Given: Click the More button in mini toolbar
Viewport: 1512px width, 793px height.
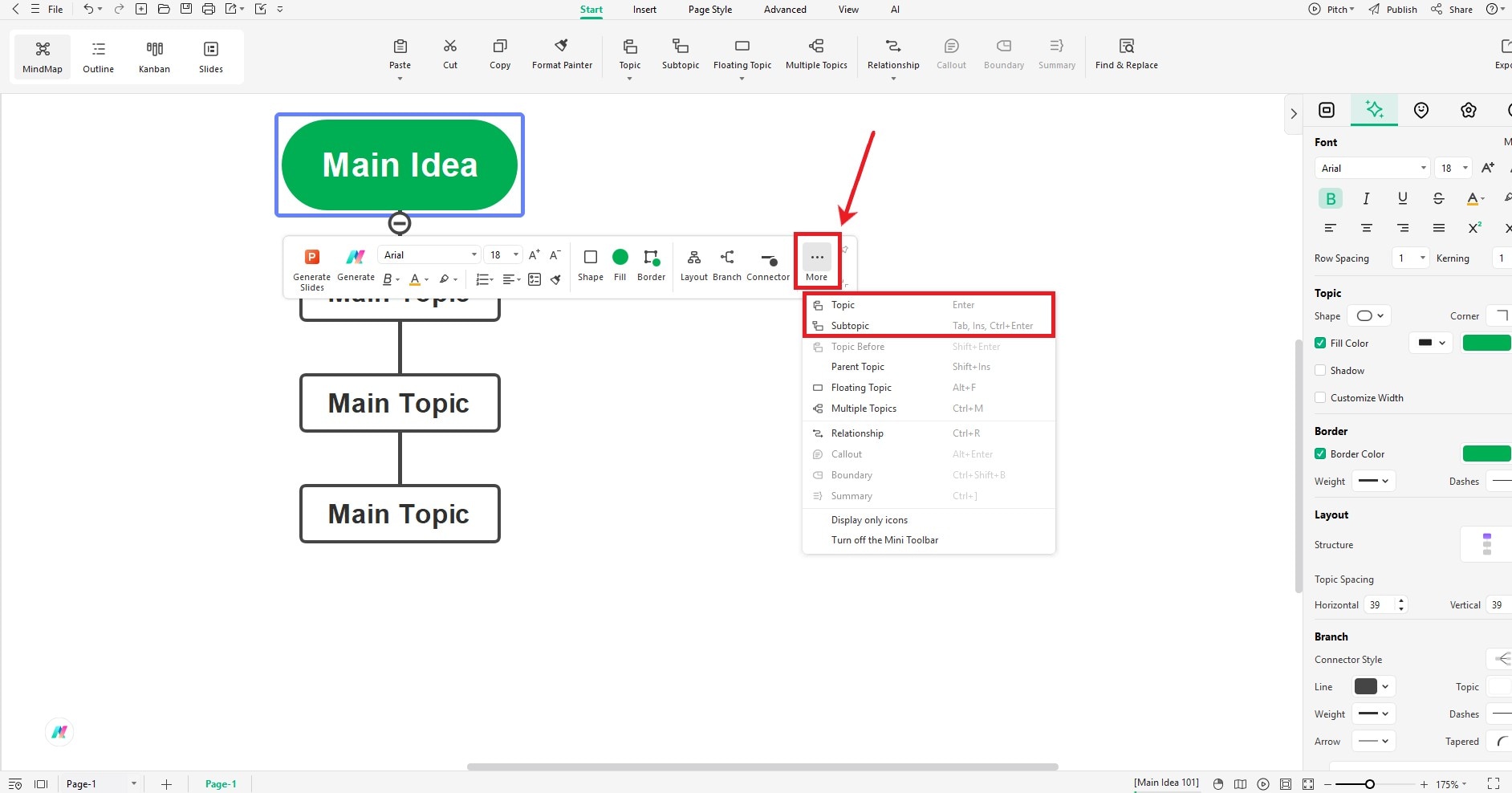Looking at the screenshot, I should pos(817,263).
